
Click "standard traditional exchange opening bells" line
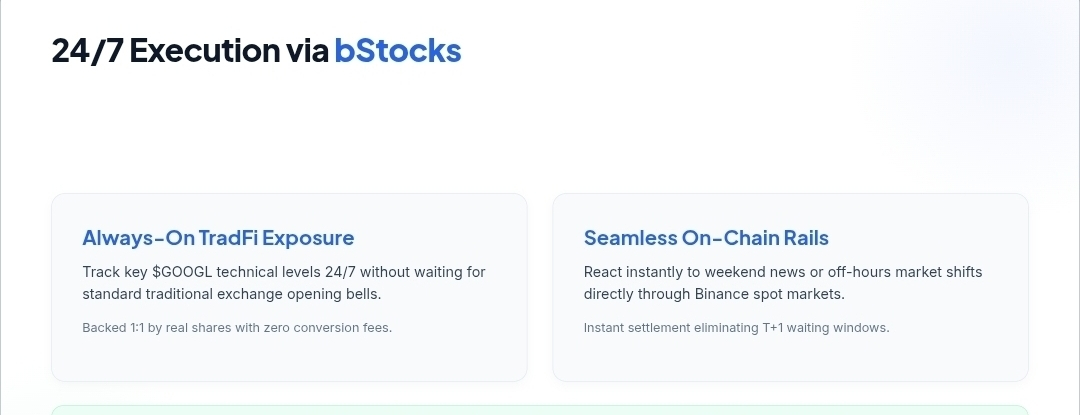pyautogui.click(x=231, y=294)
